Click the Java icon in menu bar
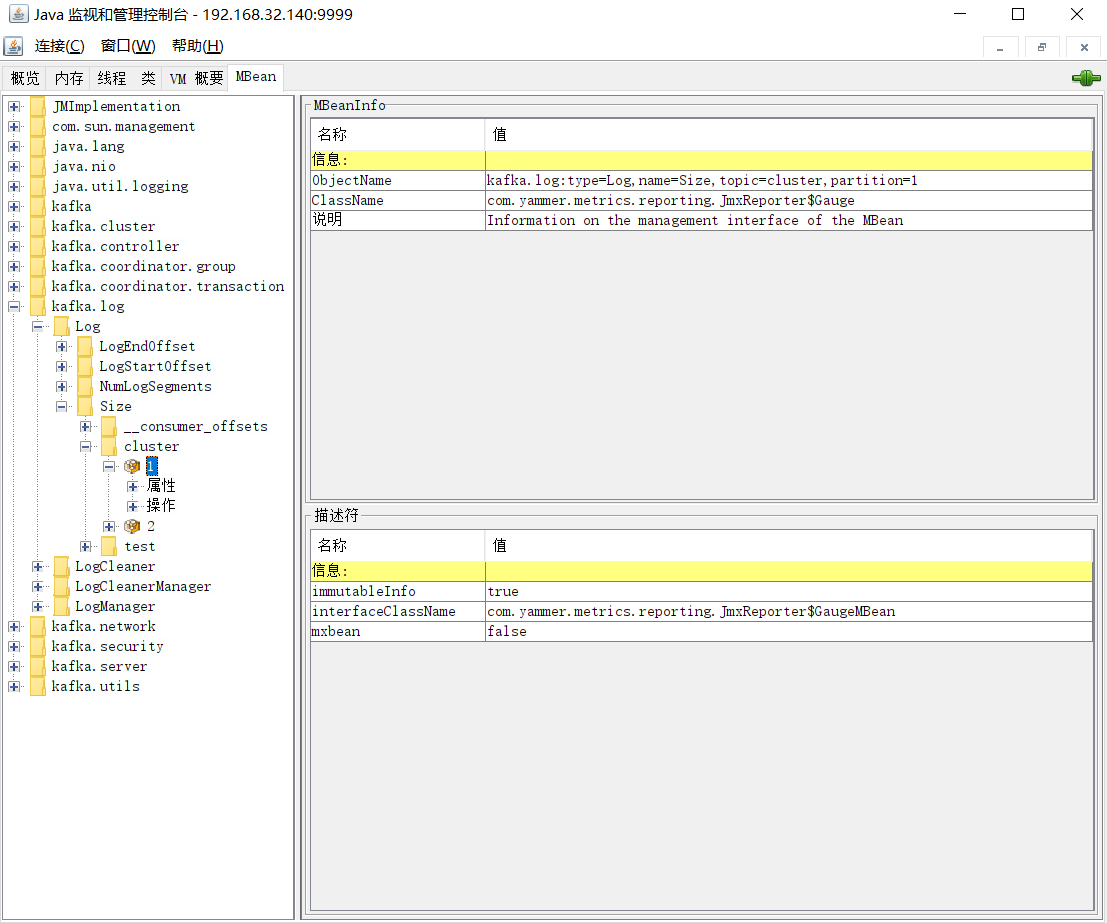Screen dimensions: 1107x923 [13, 46]
